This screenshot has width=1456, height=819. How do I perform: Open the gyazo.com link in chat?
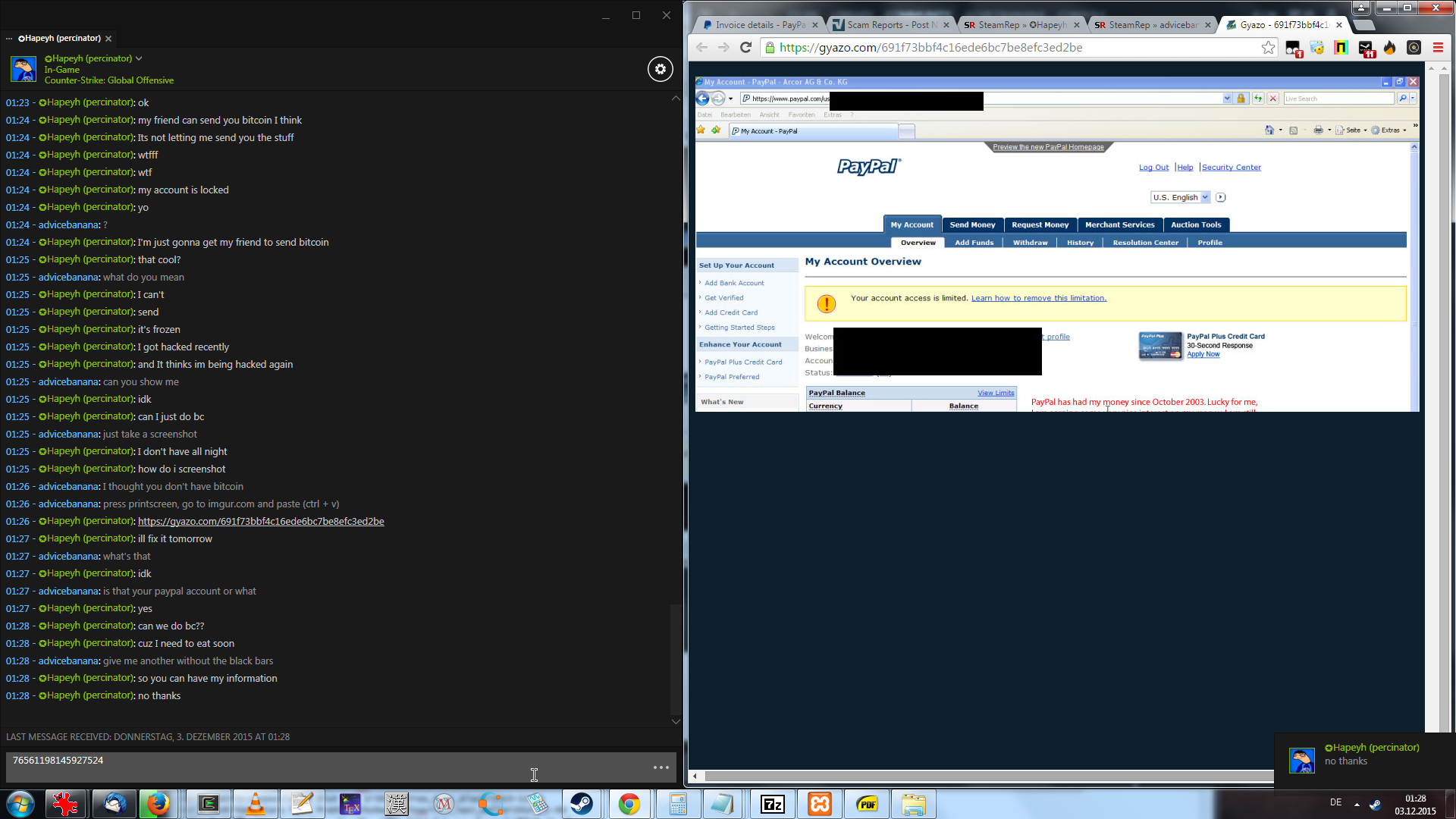tap(261, 522)
